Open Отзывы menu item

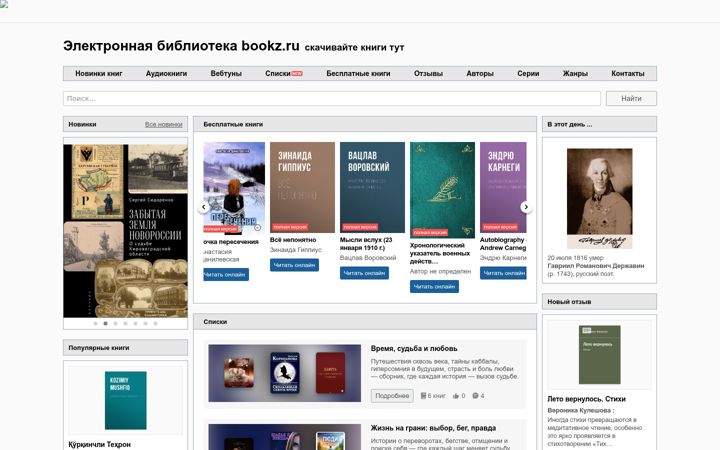[x=428, y=73]
